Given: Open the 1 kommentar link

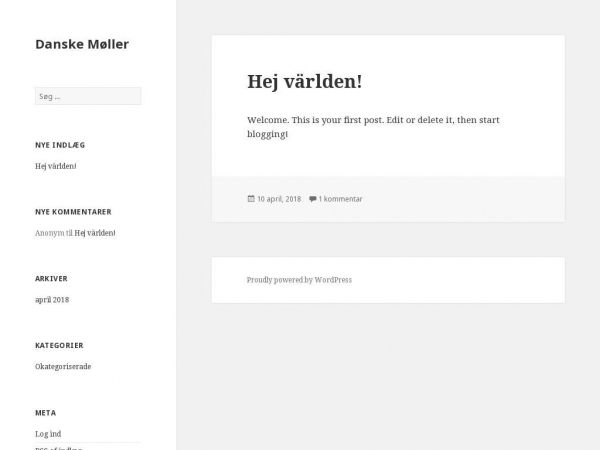Looking at the screenshot, I should point(340,199).
